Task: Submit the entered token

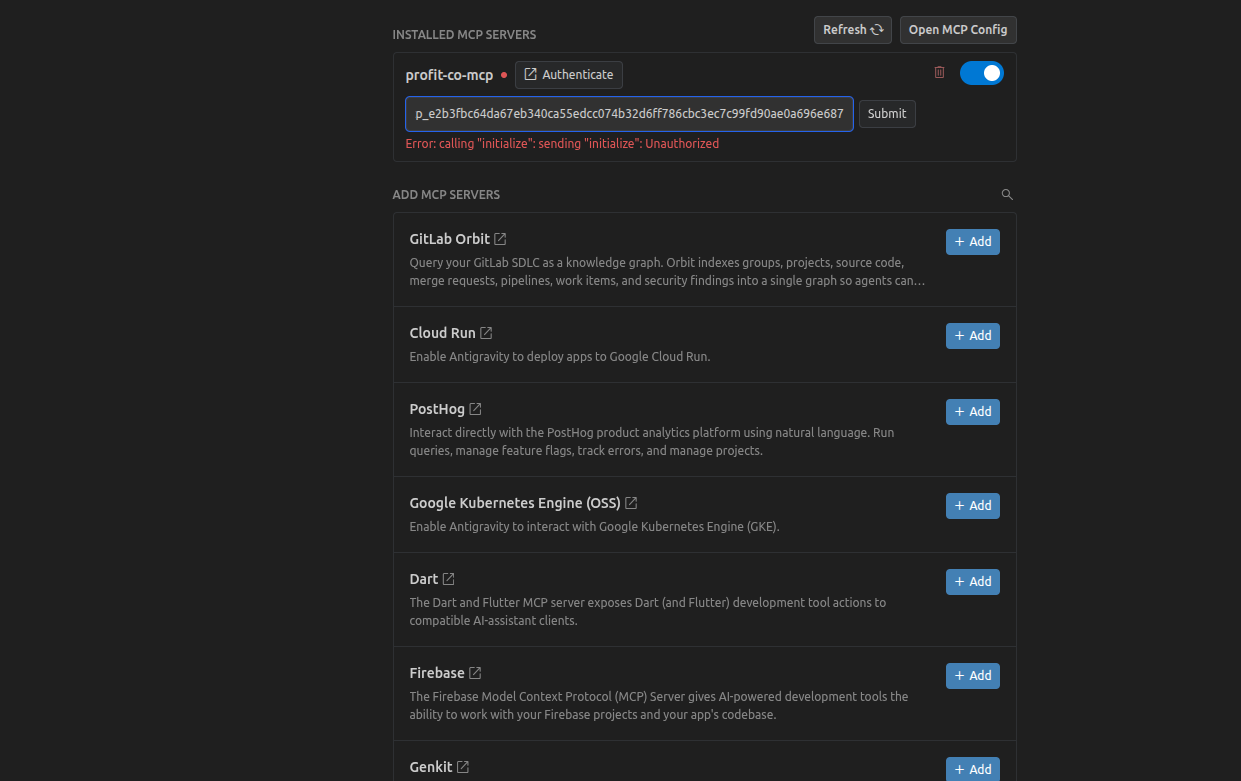Action: [x=887, y=114]
